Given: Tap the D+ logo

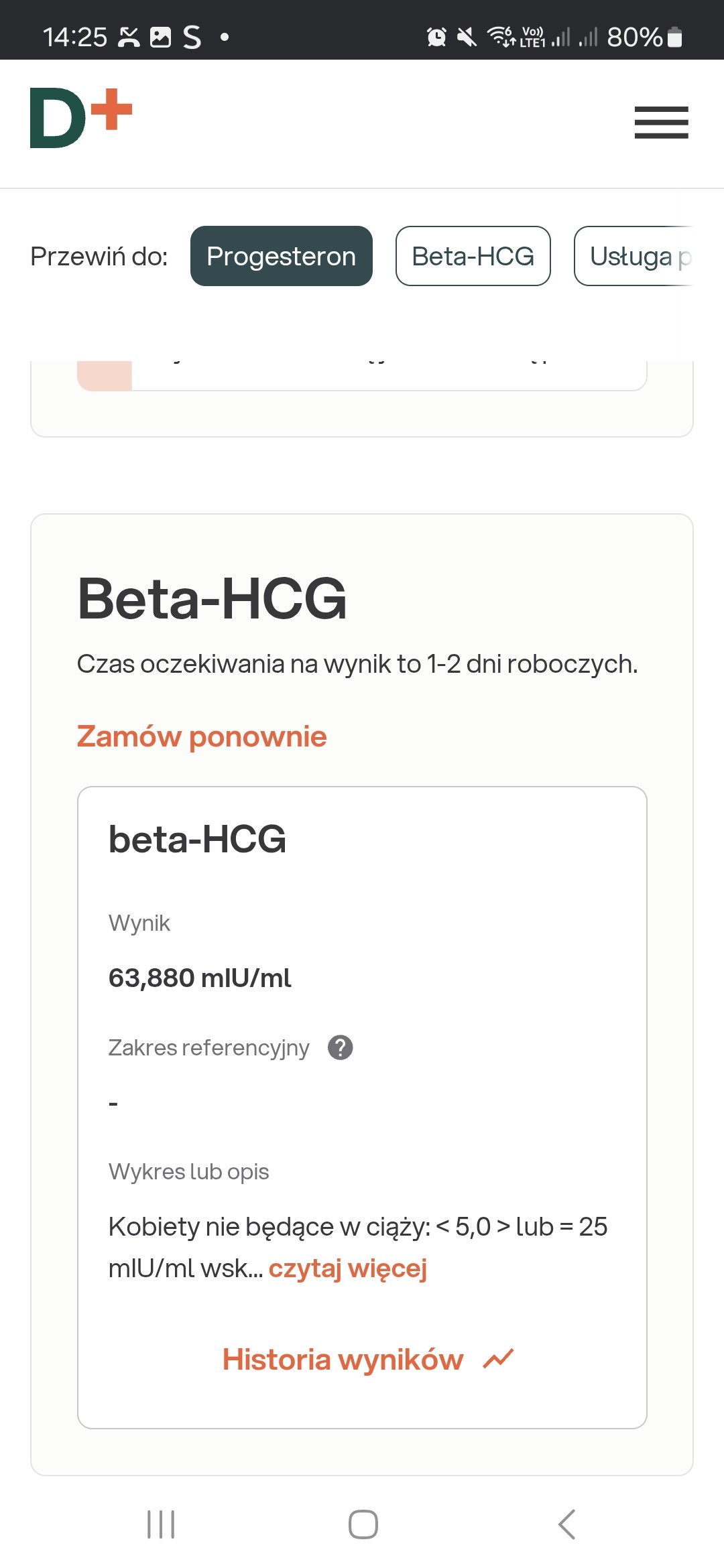Looking at the screenshot, I should tap(81, 118).
